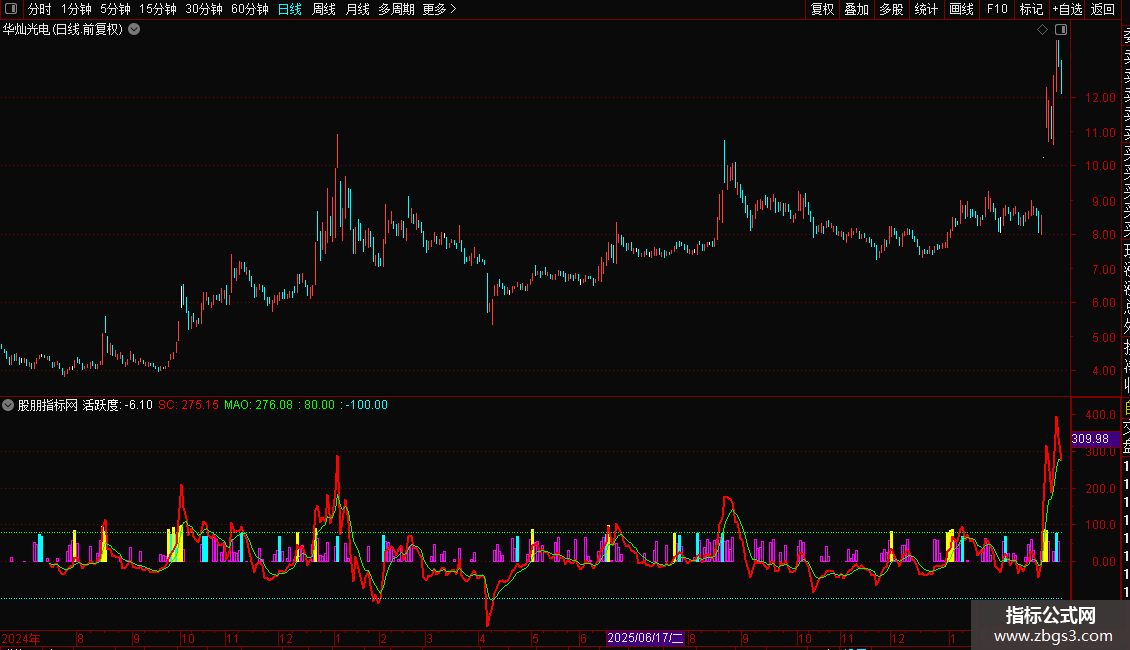Open the 复权 adjustment tool

point(822,9)
